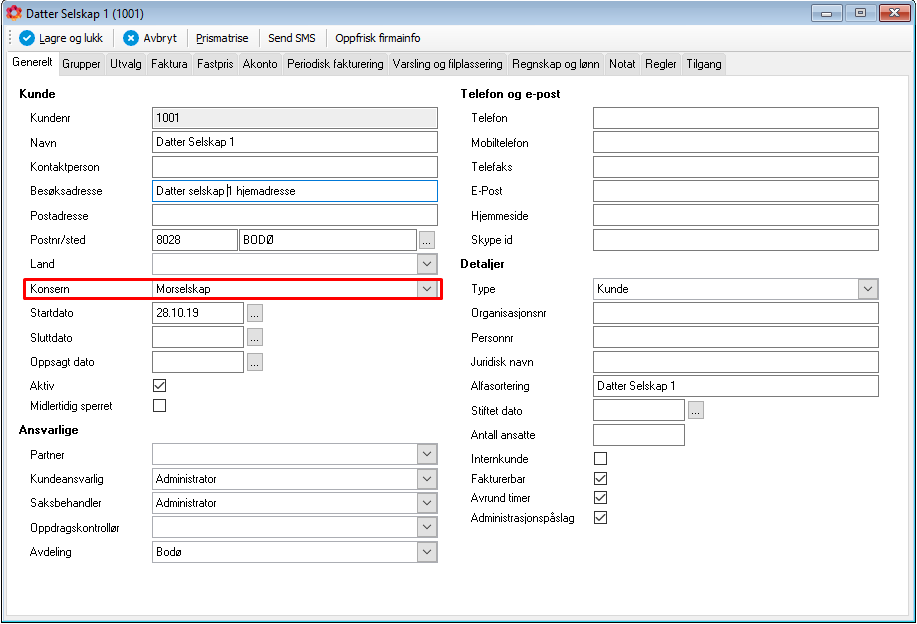Open the Regnskap og lønn tab
The height and width of the screenshot is (624, 917).
[x=556, y=64]
